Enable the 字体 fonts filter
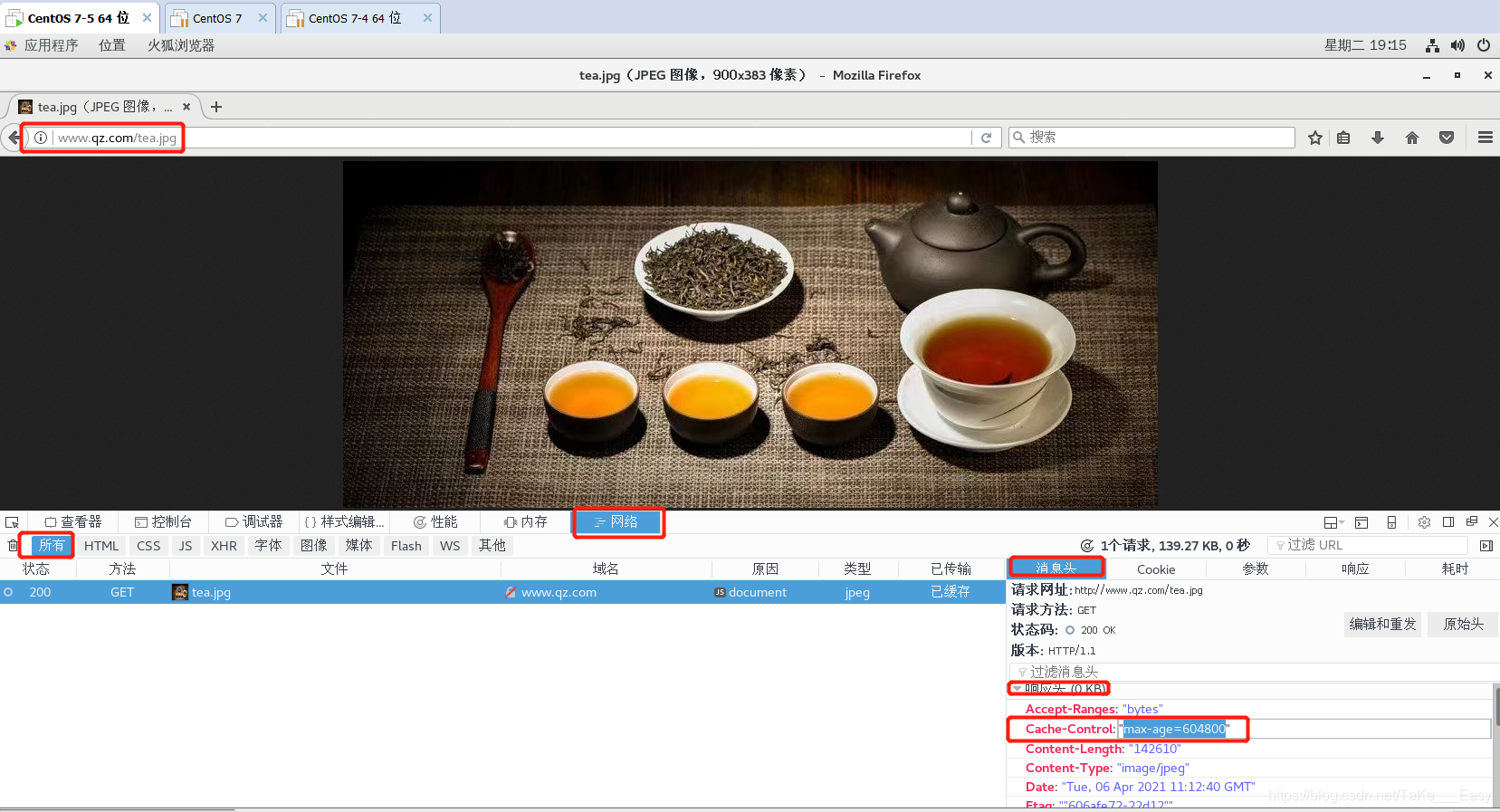Screen dimensions: 1500x812 pyautogui.click(x=268, y=546)
